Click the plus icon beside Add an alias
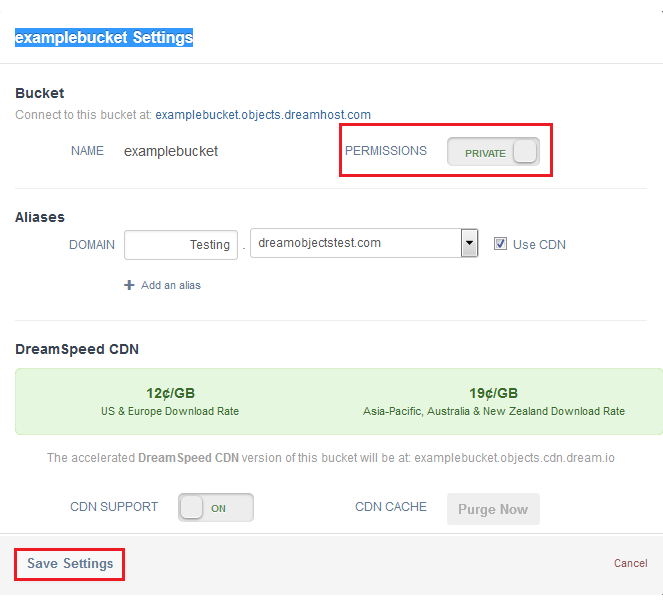Viewport: 663px width, 605px height. coord(129,285)
